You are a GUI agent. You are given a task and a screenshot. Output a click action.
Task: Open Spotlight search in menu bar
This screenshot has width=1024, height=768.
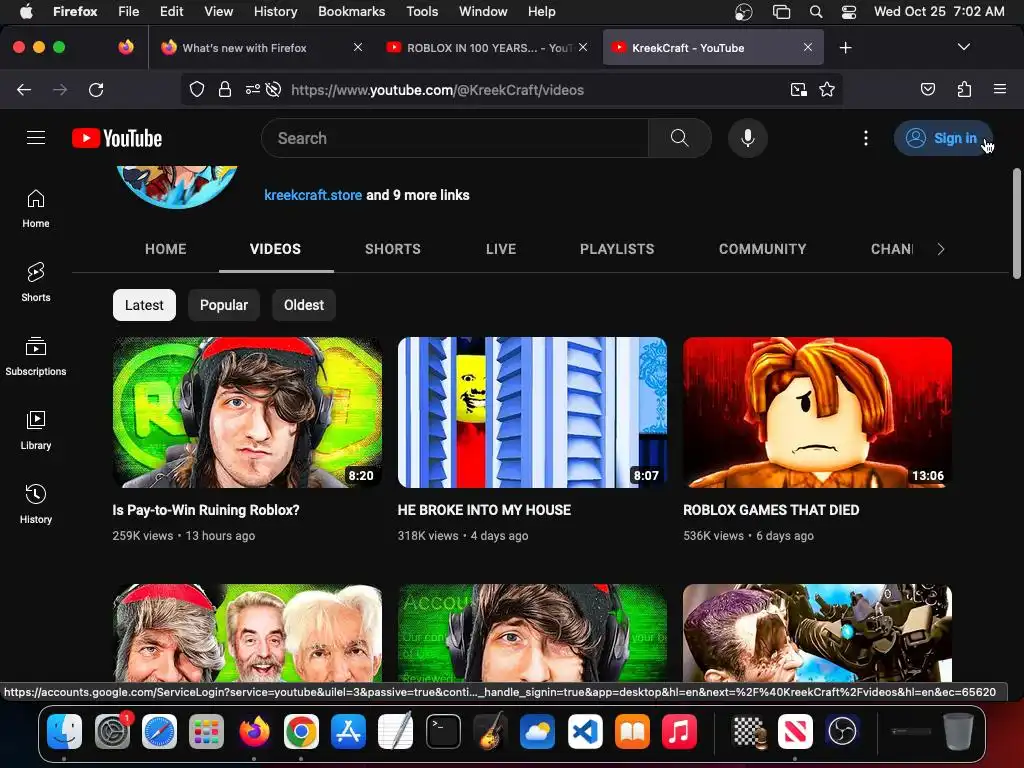[x=816, y=12]
